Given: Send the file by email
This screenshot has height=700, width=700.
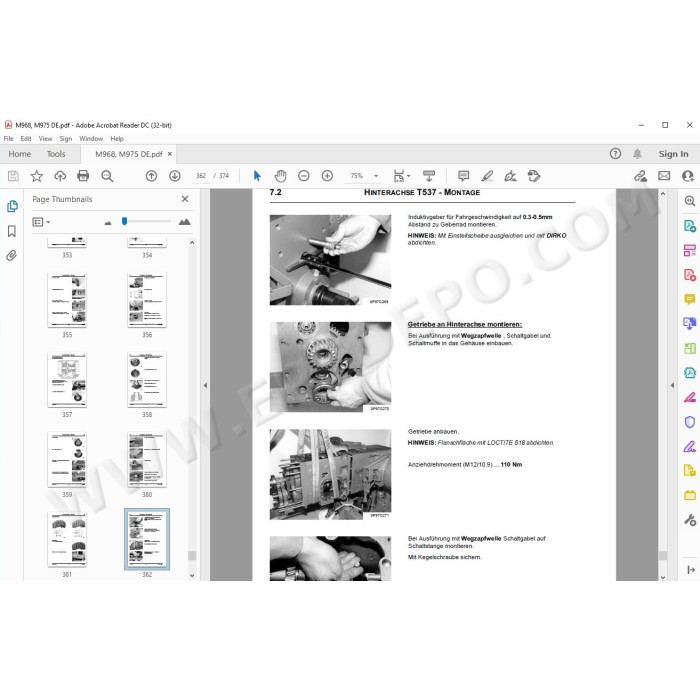Looking at the screenshot, I should (x=664, y=176).
